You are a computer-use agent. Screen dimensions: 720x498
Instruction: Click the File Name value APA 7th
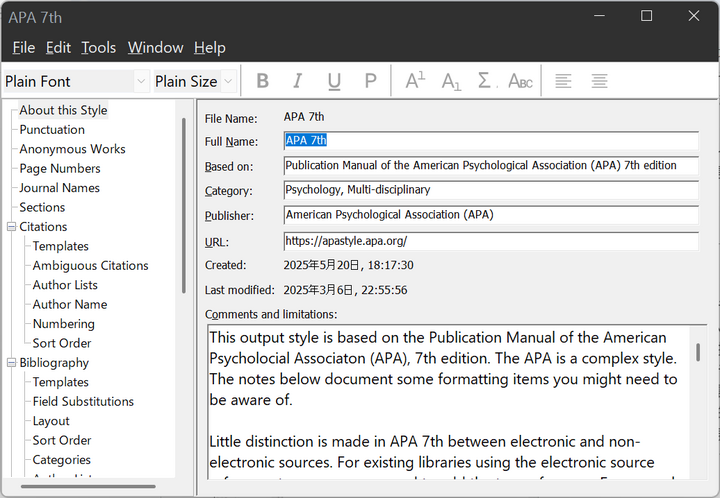[304, 117]
